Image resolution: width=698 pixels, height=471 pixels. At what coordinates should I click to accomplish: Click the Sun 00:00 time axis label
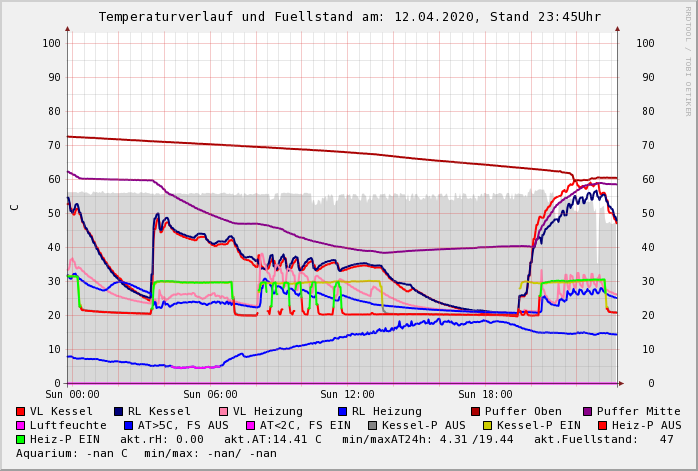click(x=72, y=395)
